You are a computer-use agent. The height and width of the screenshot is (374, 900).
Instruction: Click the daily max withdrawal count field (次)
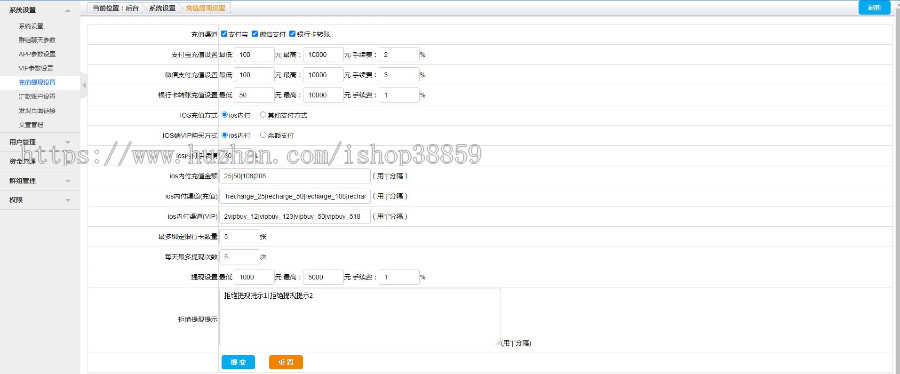point(239,256)
